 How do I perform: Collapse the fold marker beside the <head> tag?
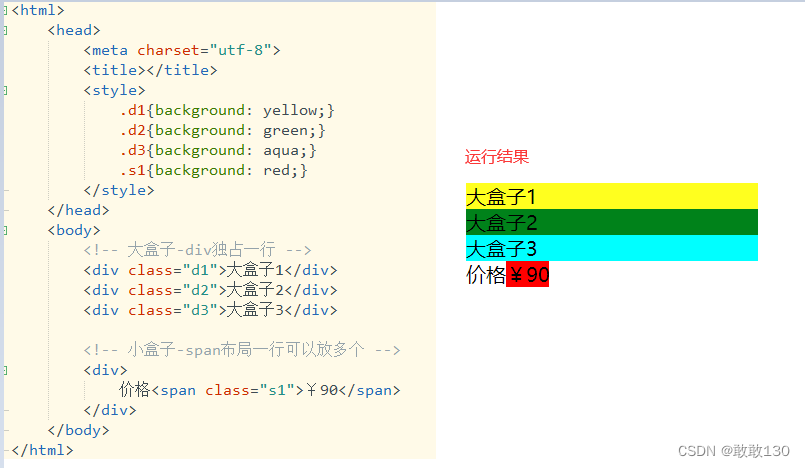pyautogui.click(x=5, y=30)
